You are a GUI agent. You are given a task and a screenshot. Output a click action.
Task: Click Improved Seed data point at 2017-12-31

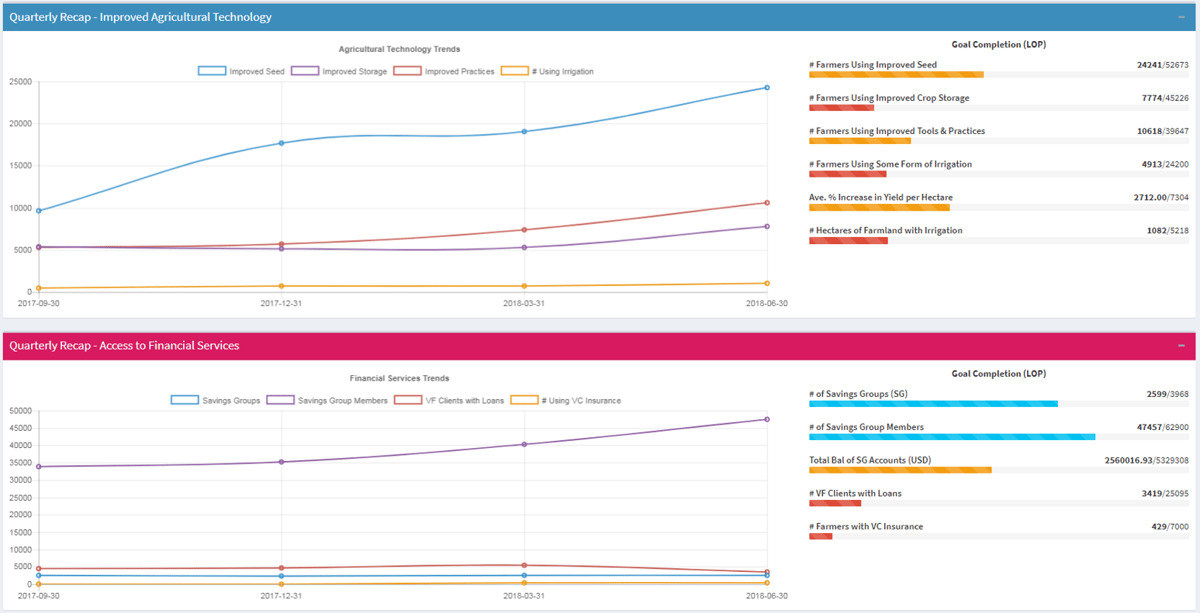(x=281, y=143)
